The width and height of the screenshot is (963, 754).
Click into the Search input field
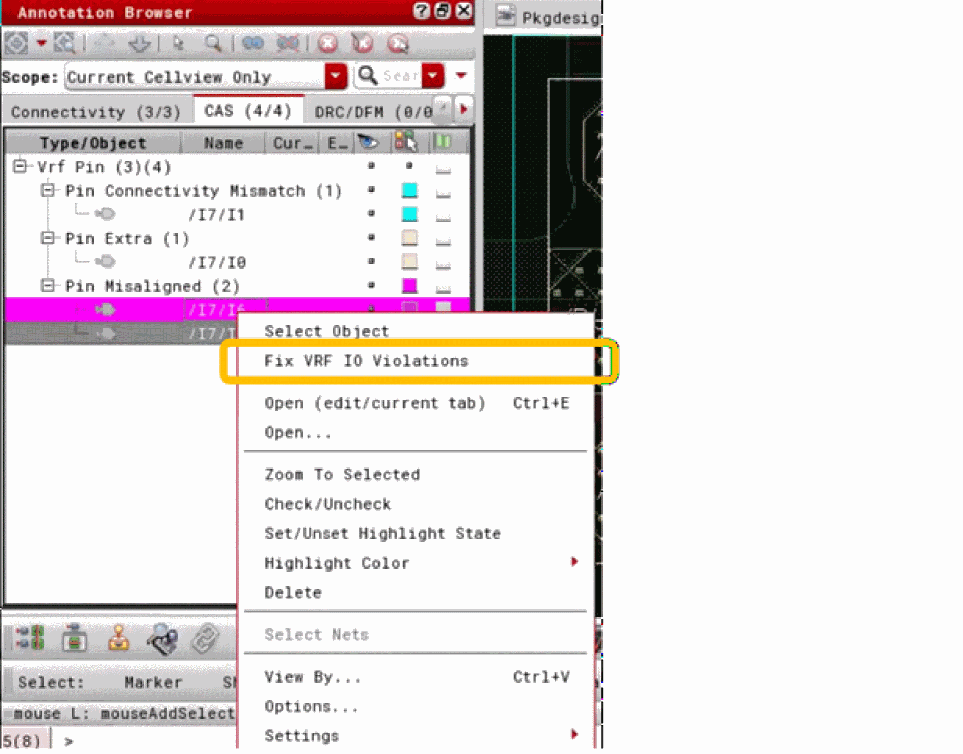pos(400,76)
